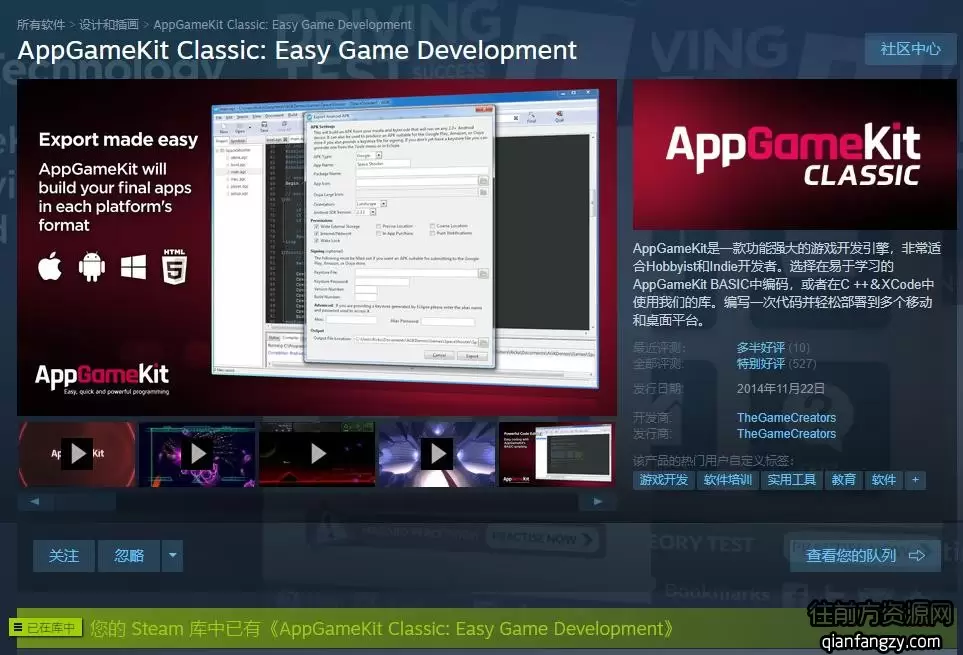Select the 实用工具 tag
This screenshot has width=963, height=655.
[791, 480]
